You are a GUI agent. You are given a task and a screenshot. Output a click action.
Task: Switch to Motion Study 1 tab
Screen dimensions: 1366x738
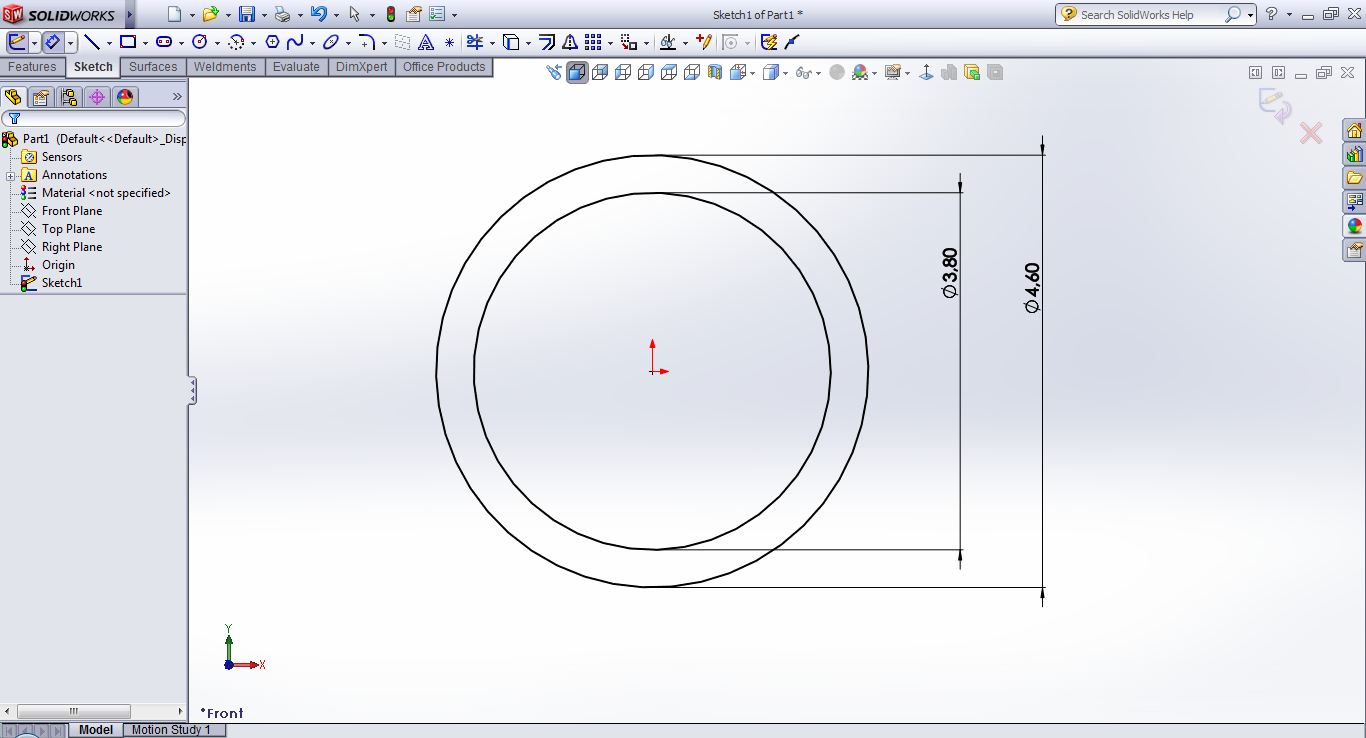pyautogui.click(x=171, y=730)
